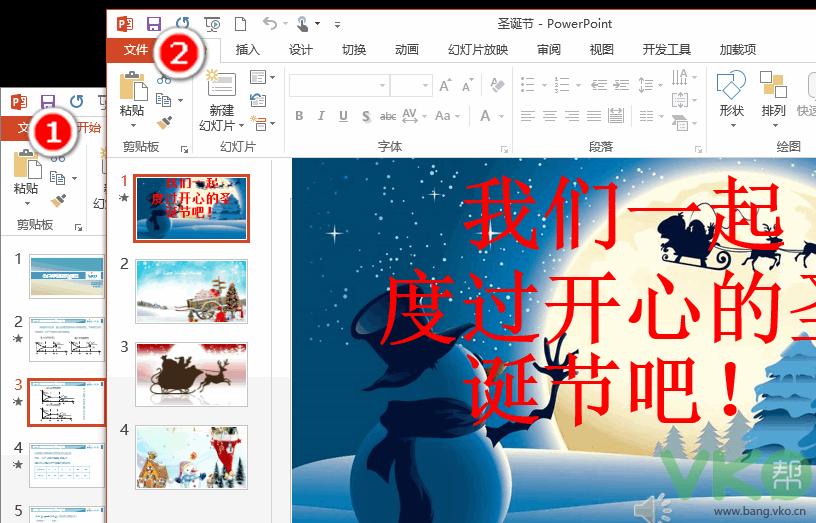Switch to 动画 tab
Screen dimensions: 816x523
click(406, 49)
